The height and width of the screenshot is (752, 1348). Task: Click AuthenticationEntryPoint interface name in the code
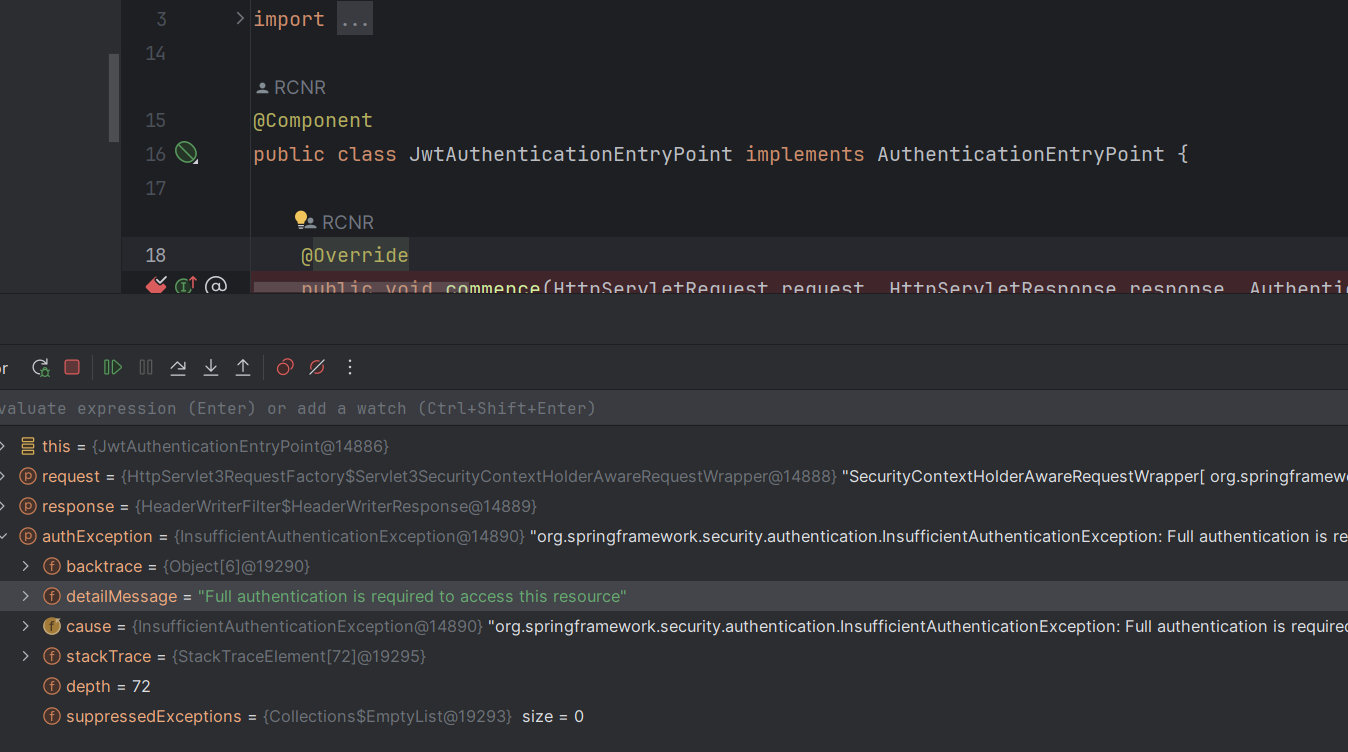[x=1021, y=154]
